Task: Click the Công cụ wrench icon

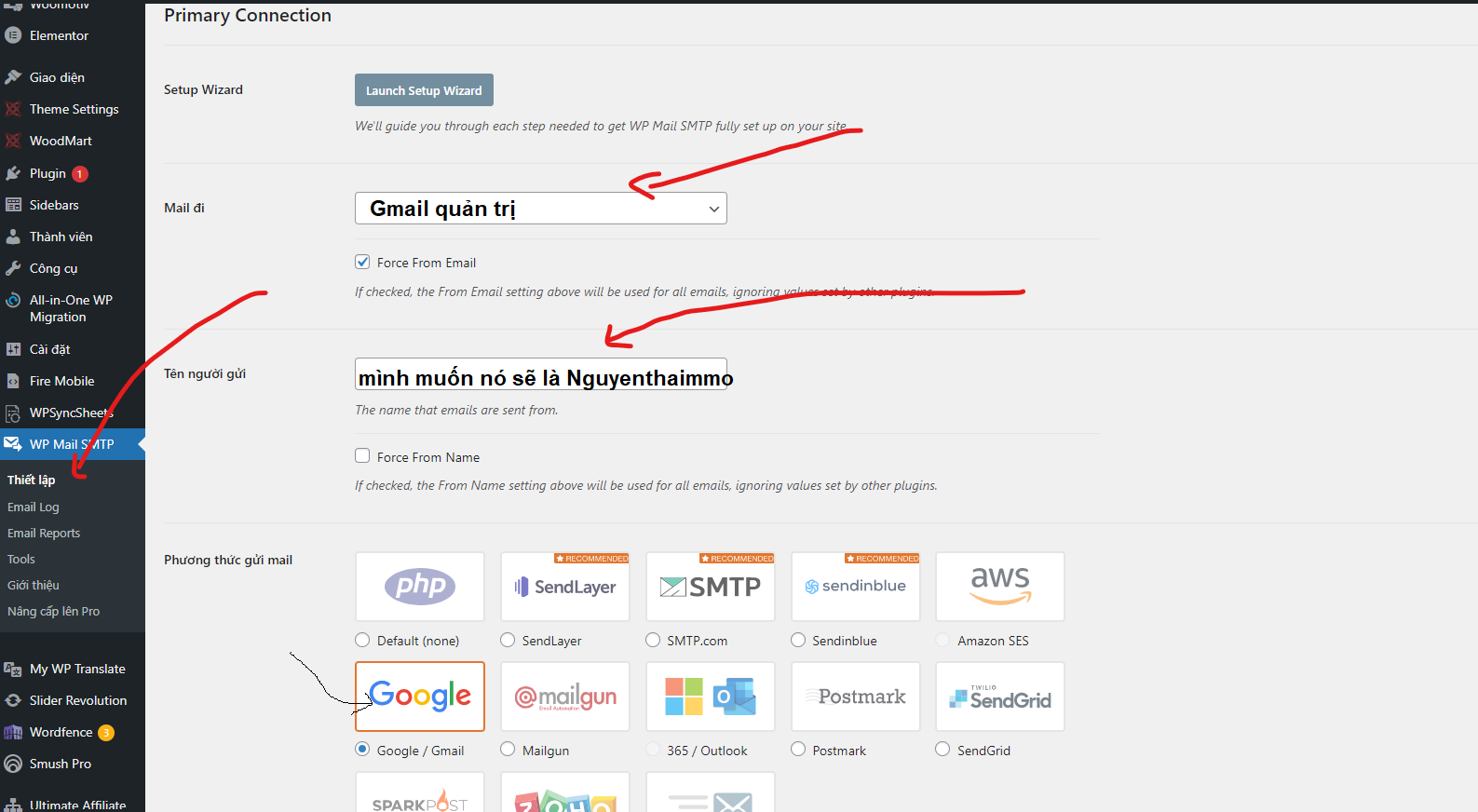Action: (x=13, y=268)
